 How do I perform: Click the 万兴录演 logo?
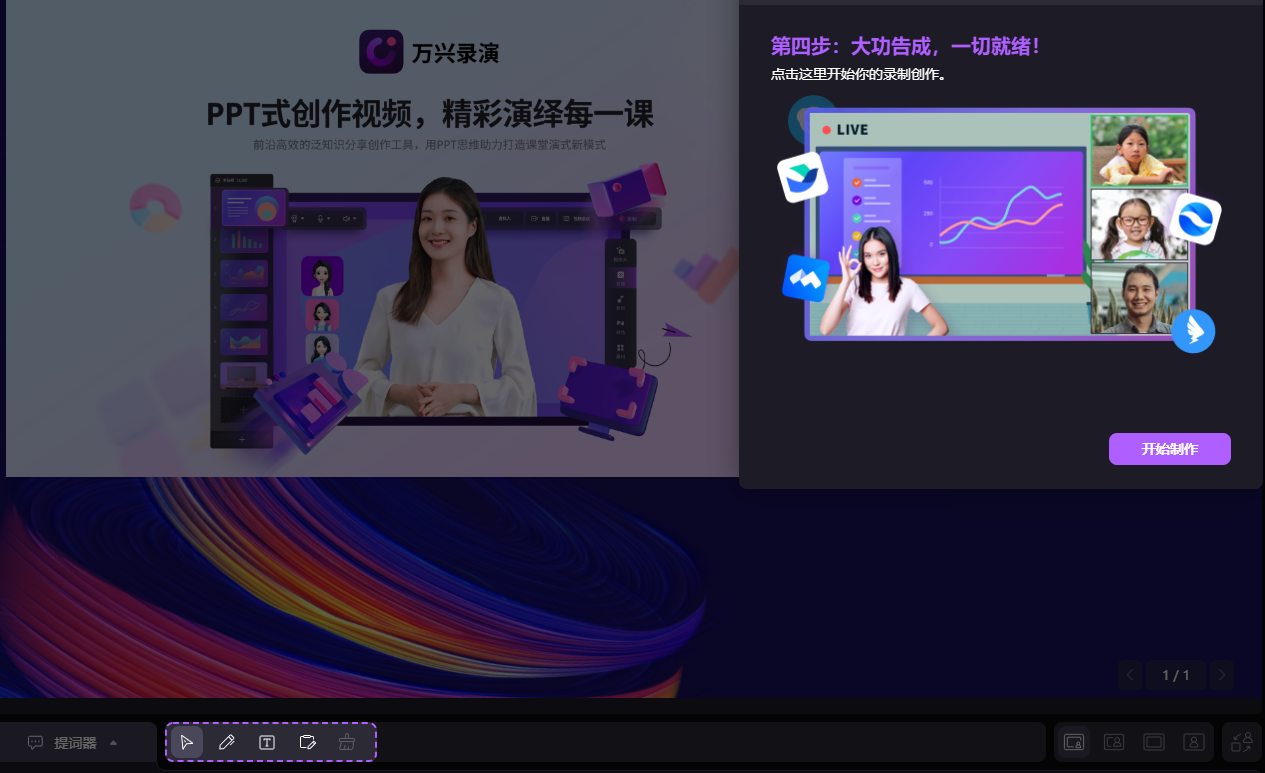point(429,50)
